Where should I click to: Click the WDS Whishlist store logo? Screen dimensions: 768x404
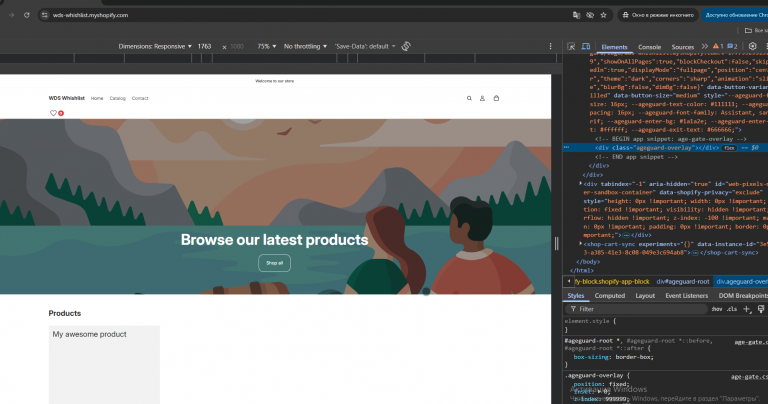pyautogui.click(x=67, y=98)
